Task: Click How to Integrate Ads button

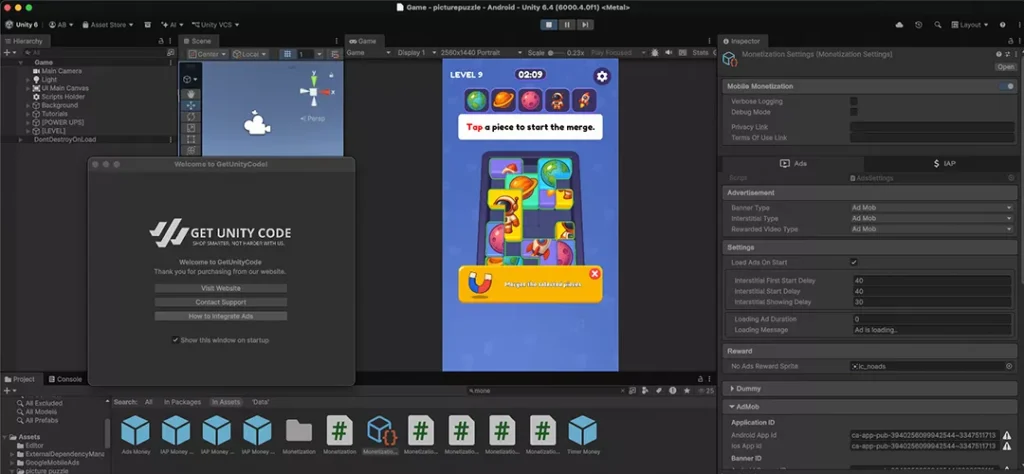Action: pyautogui.click(x=221, y=316)
